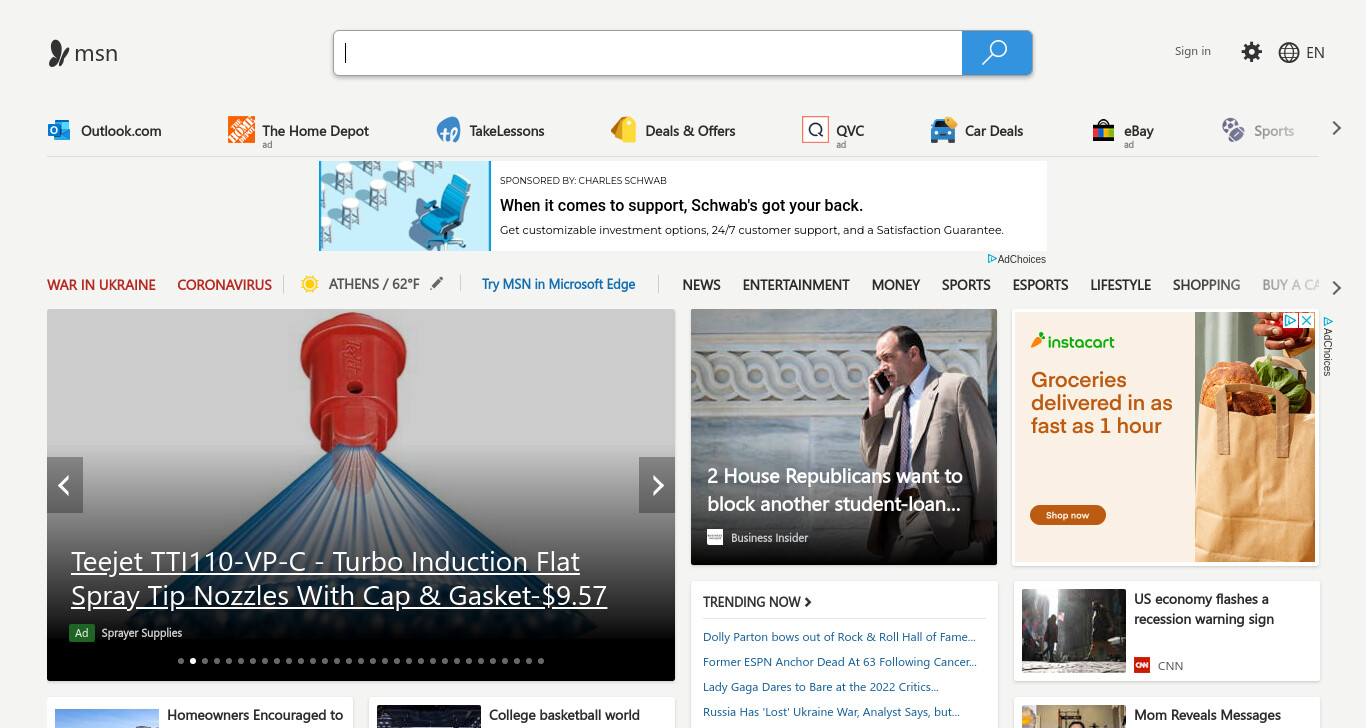
Task: Open the ESPORTS tab
Action: coord(1040,284)
